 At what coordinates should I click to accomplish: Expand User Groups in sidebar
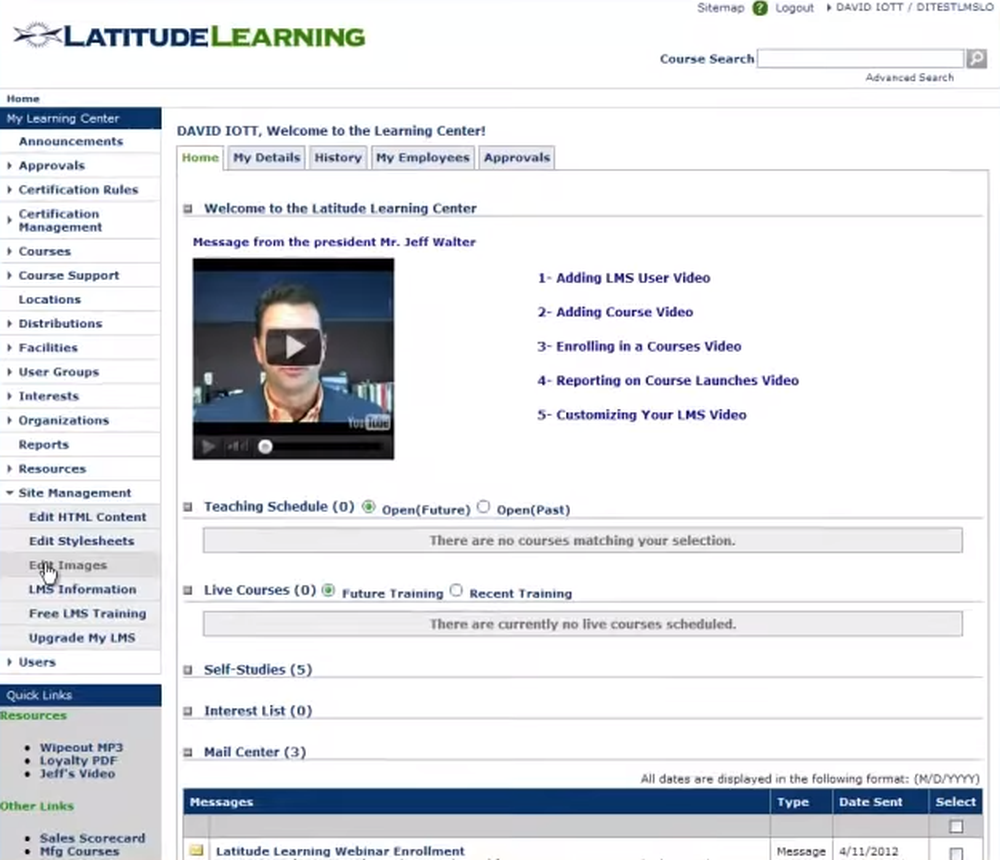[x=59, y=373]
